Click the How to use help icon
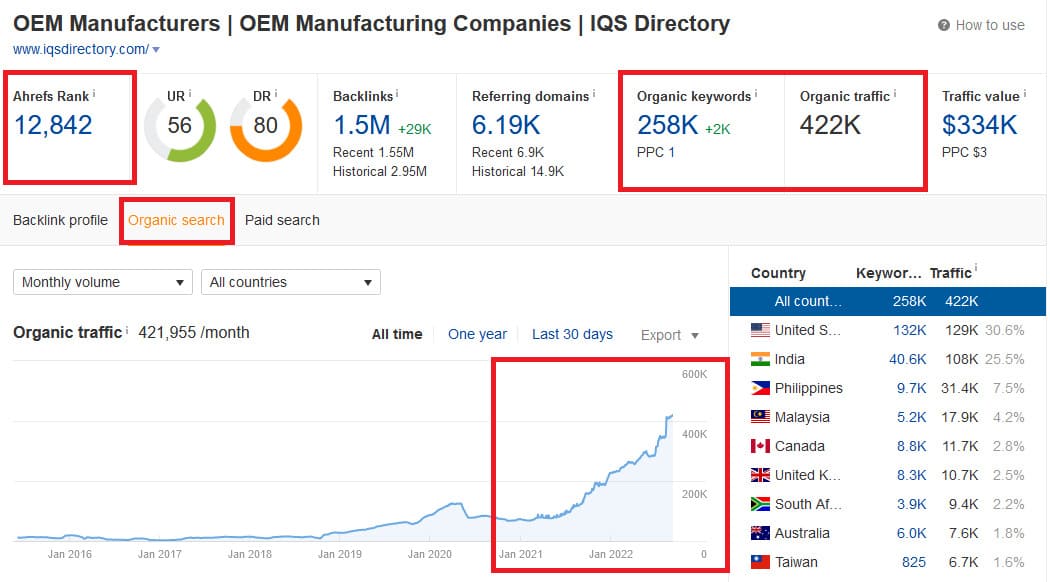 click(944, 25)
